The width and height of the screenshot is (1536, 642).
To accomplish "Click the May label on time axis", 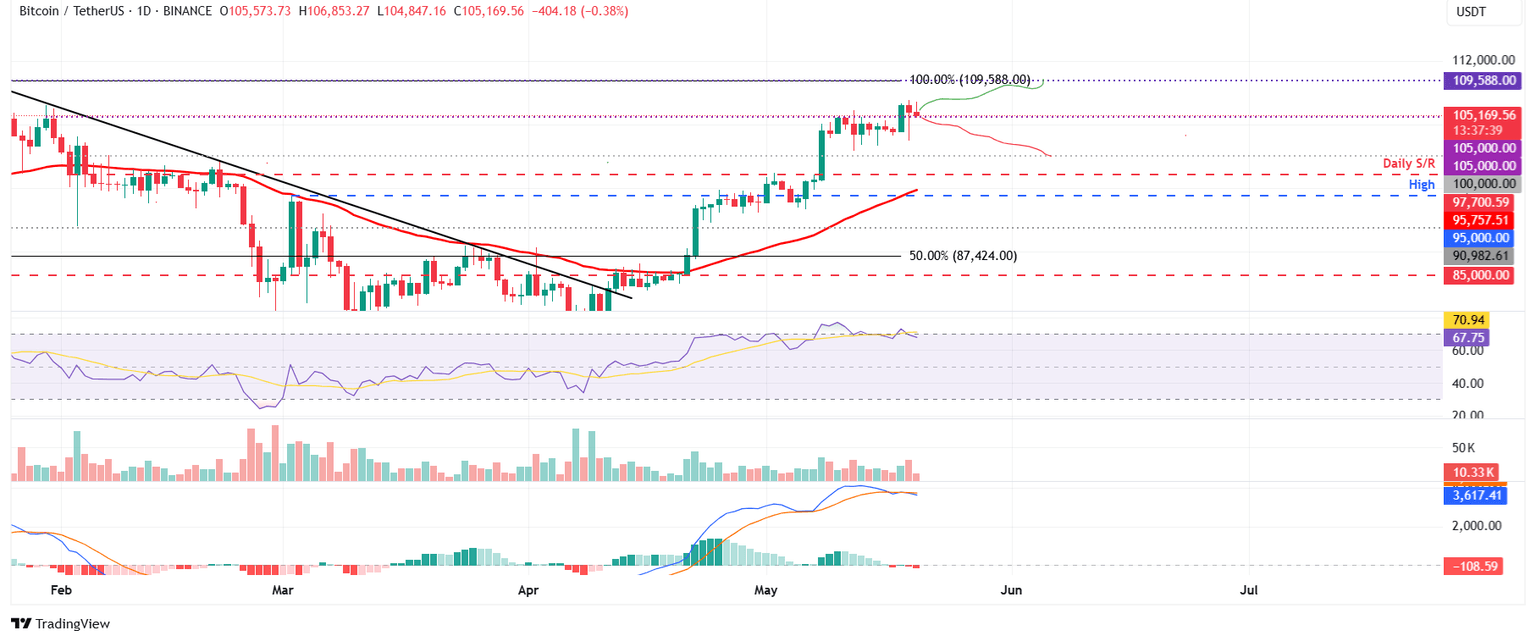I will click(x=766, y=590).
